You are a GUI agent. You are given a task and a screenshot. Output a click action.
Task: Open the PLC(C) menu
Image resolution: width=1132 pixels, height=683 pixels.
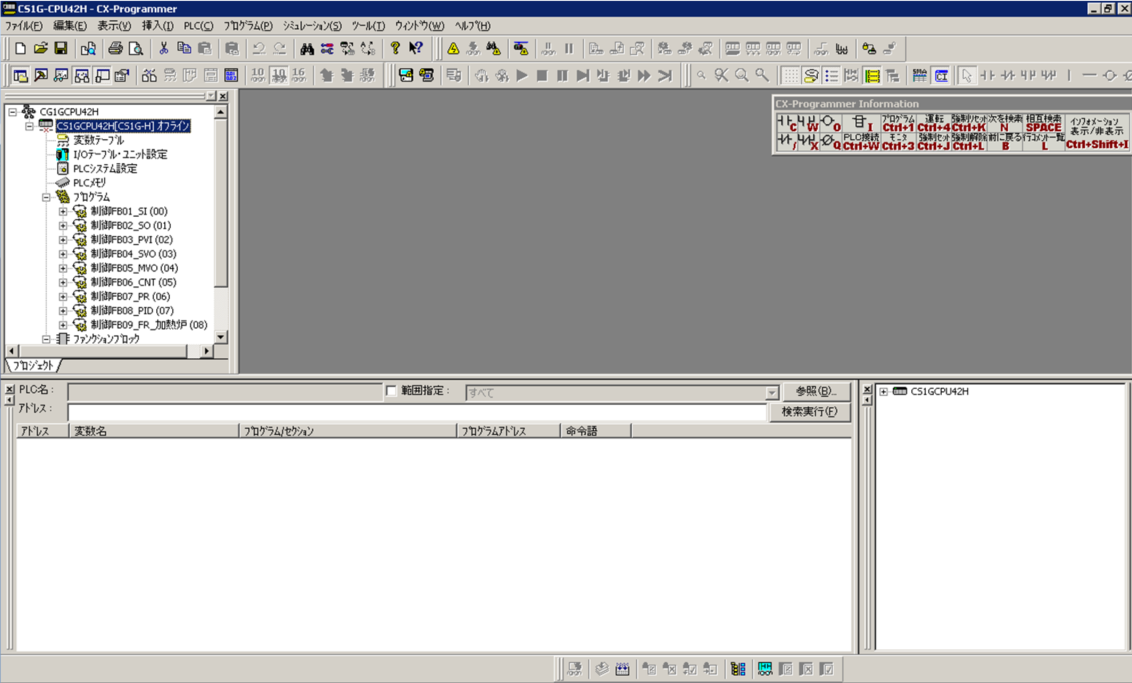[198, 26]
